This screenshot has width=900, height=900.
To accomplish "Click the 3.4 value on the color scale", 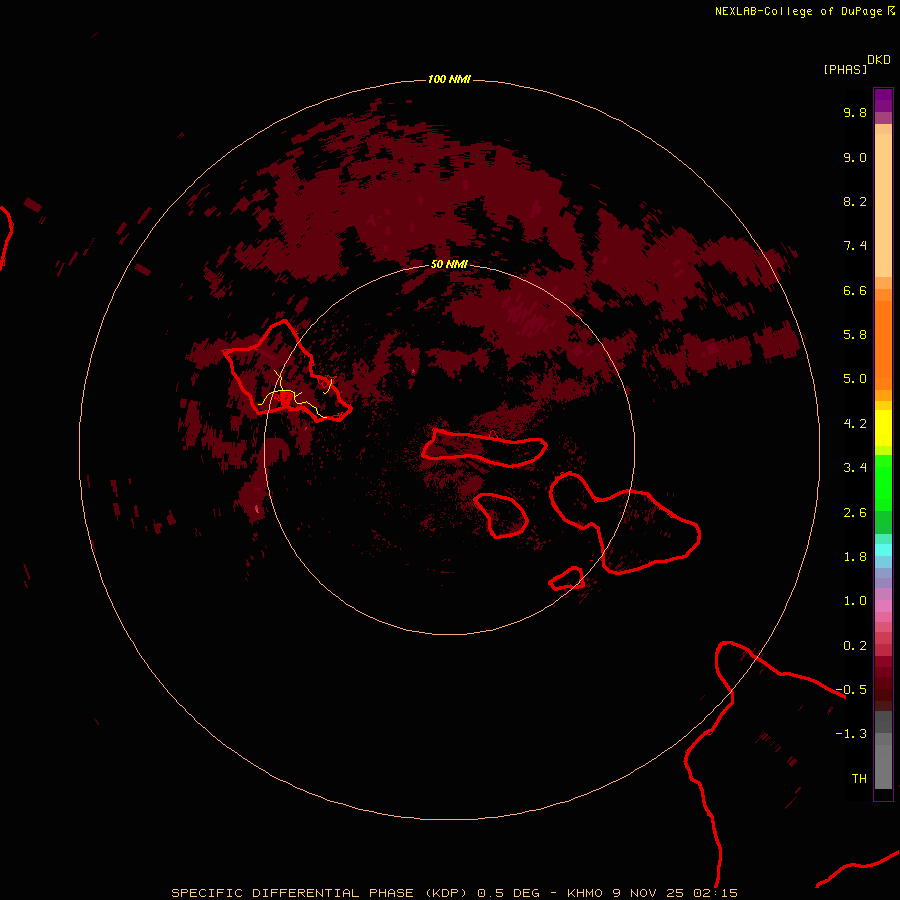I will (x=855, y=468).
